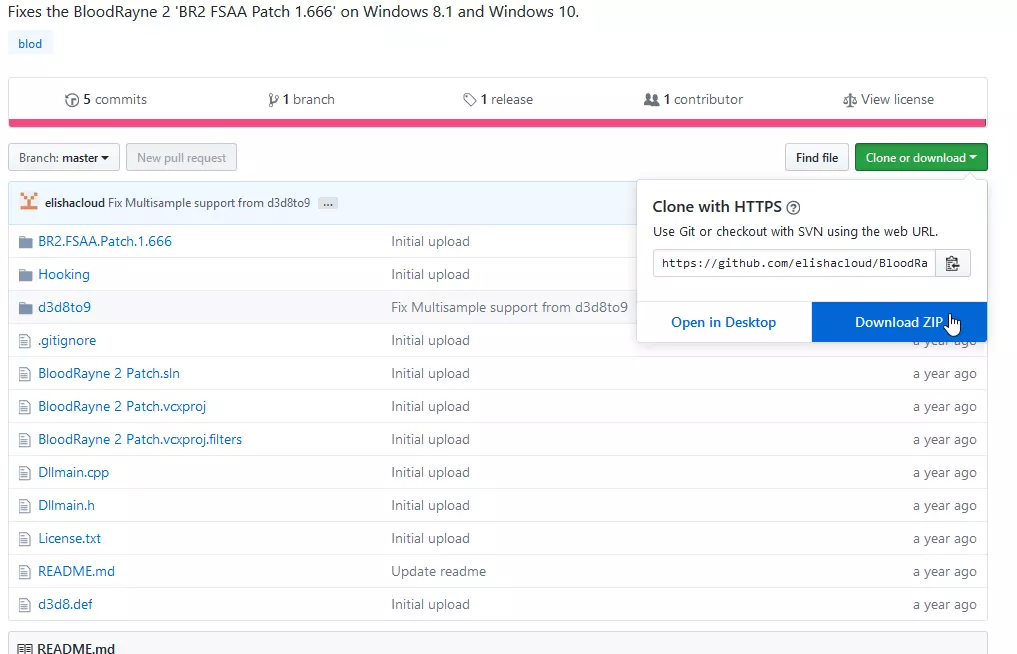Click the file icon beside BloodRayne 2 Patch.vcxproj
Image resolution: width=1017 pixels, height=654 pixels.
(x=25, y=407)
